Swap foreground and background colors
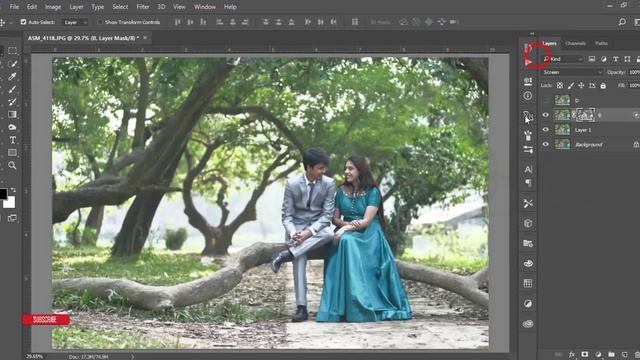The image size is (640, 360). [x=13, y=190]
